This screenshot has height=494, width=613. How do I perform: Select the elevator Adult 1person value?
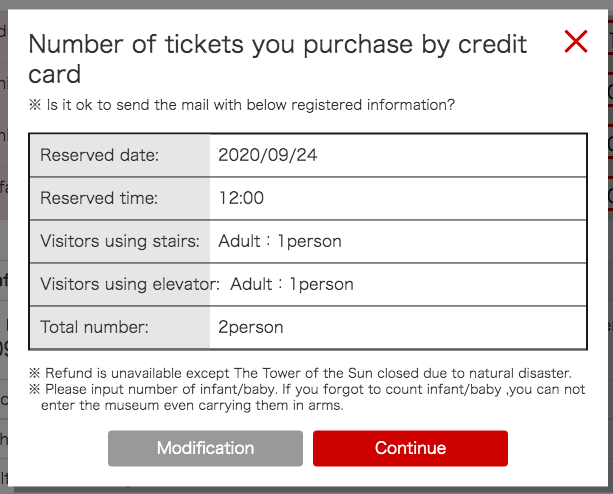292,284
